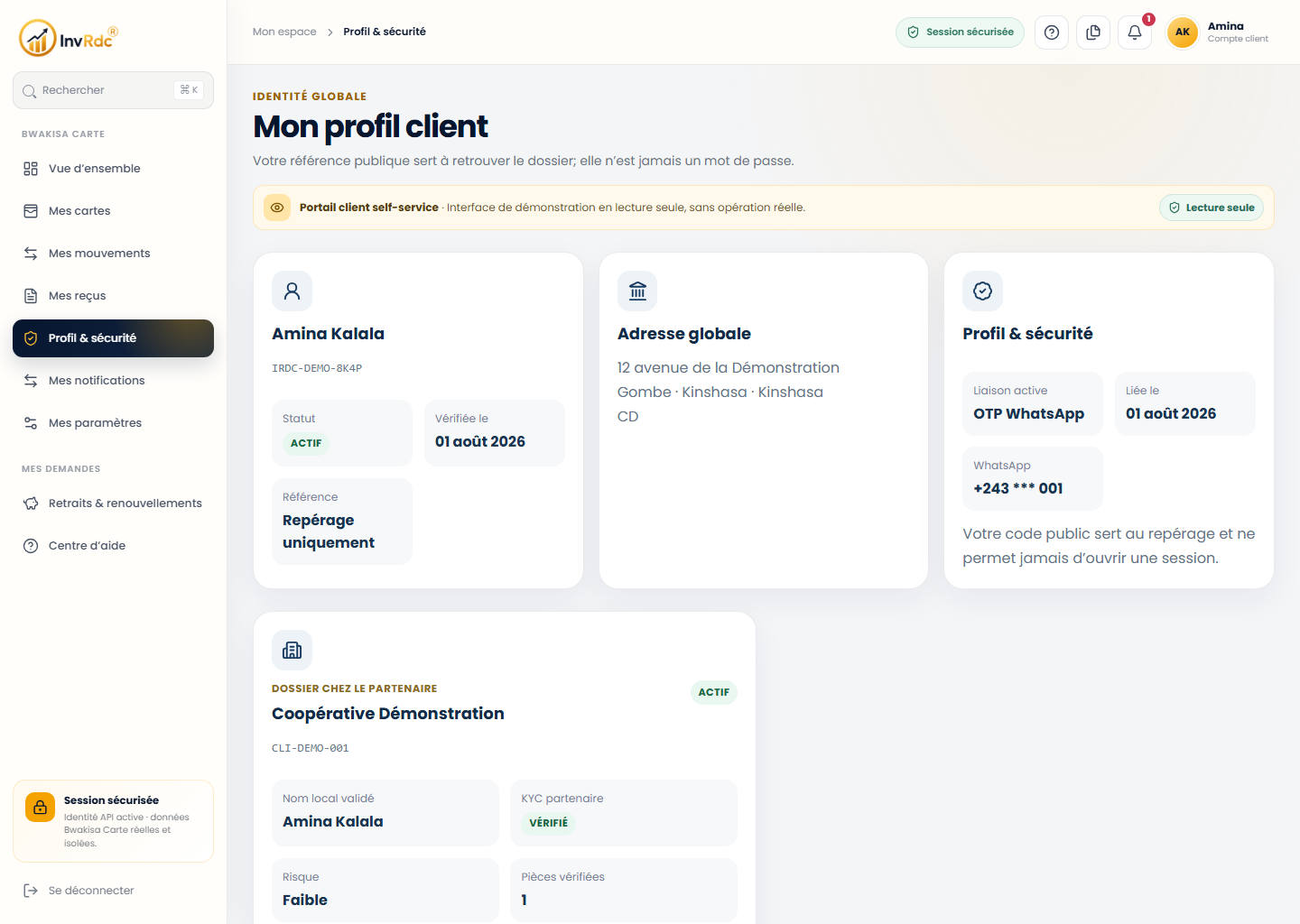This screenshot has height=924, width=1300.
Task: Click the eye icon in the demo banner
Action: 277,208
